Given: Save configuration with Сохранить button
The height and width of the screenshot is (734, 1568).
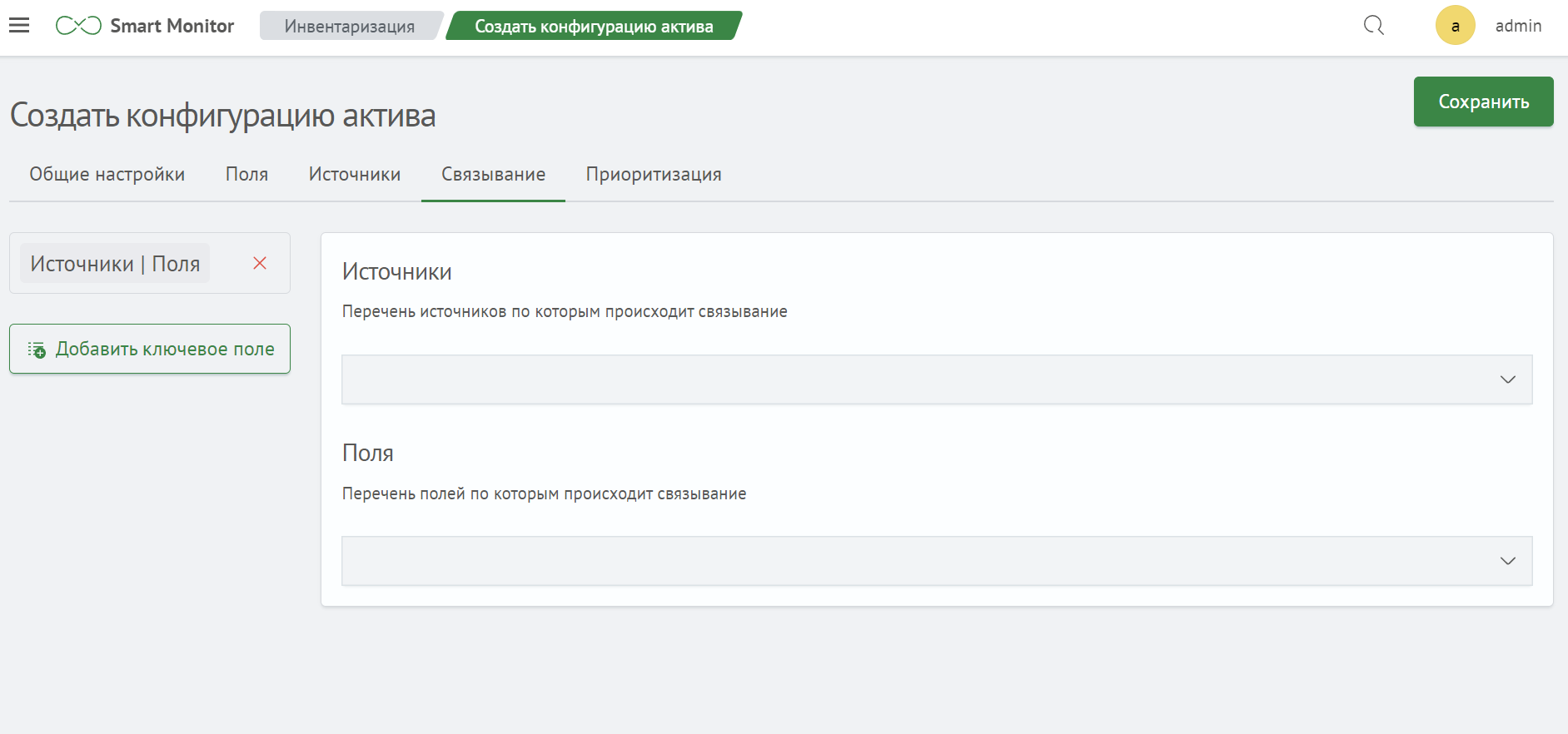Looking at the screenshot, I should (x=1483, y=102).
